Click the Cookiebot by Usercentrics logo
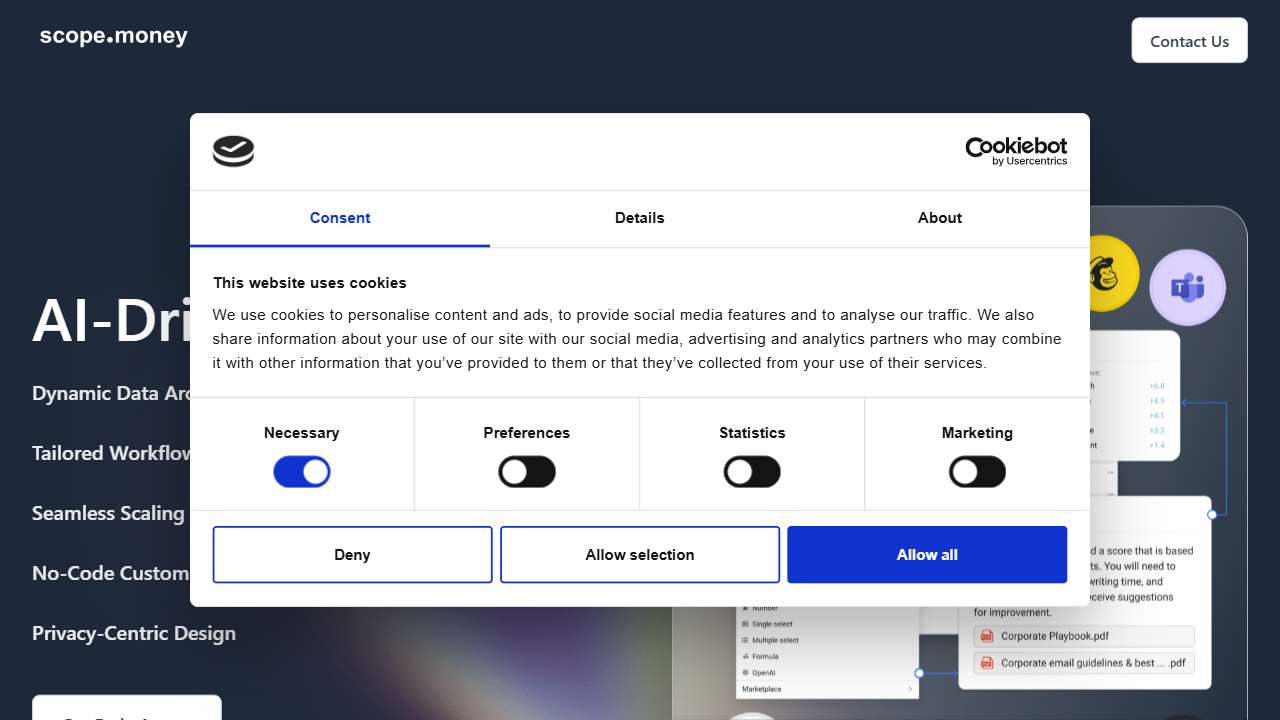The image size is (1280, 720). (x=1015, y=151)
